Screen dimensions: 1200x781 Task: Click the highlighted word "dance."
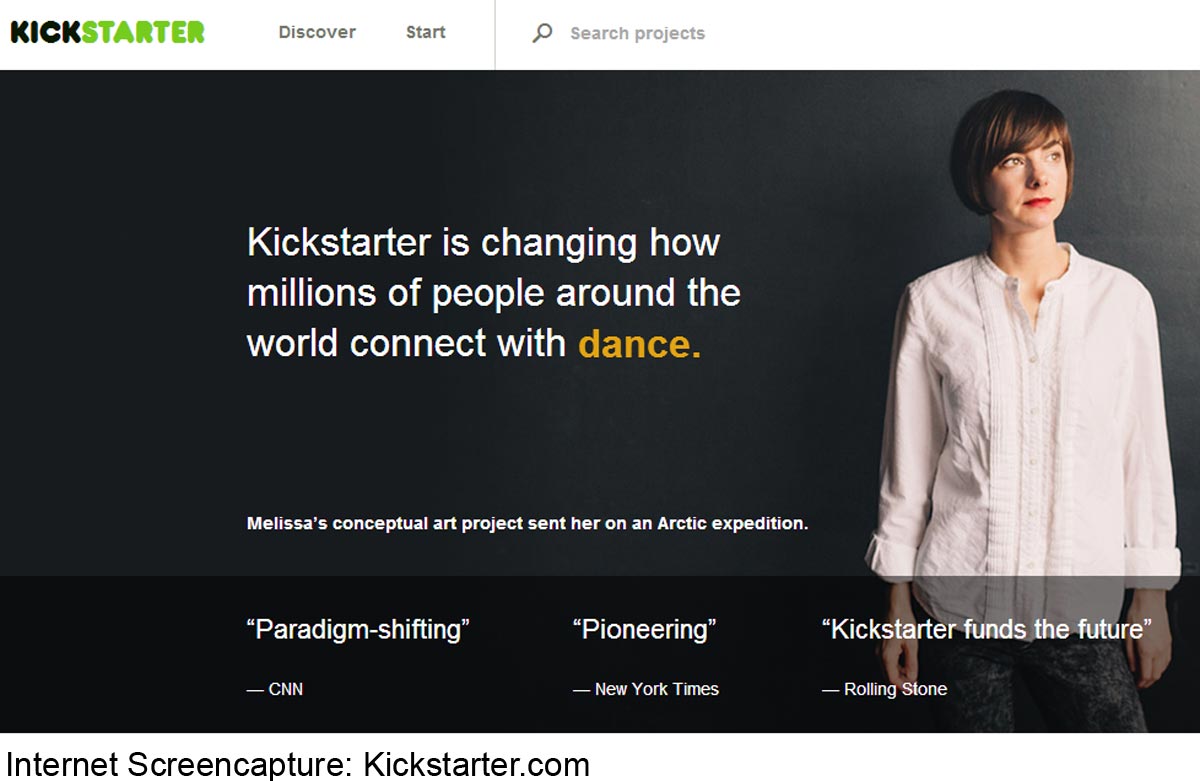coord(639,344)
